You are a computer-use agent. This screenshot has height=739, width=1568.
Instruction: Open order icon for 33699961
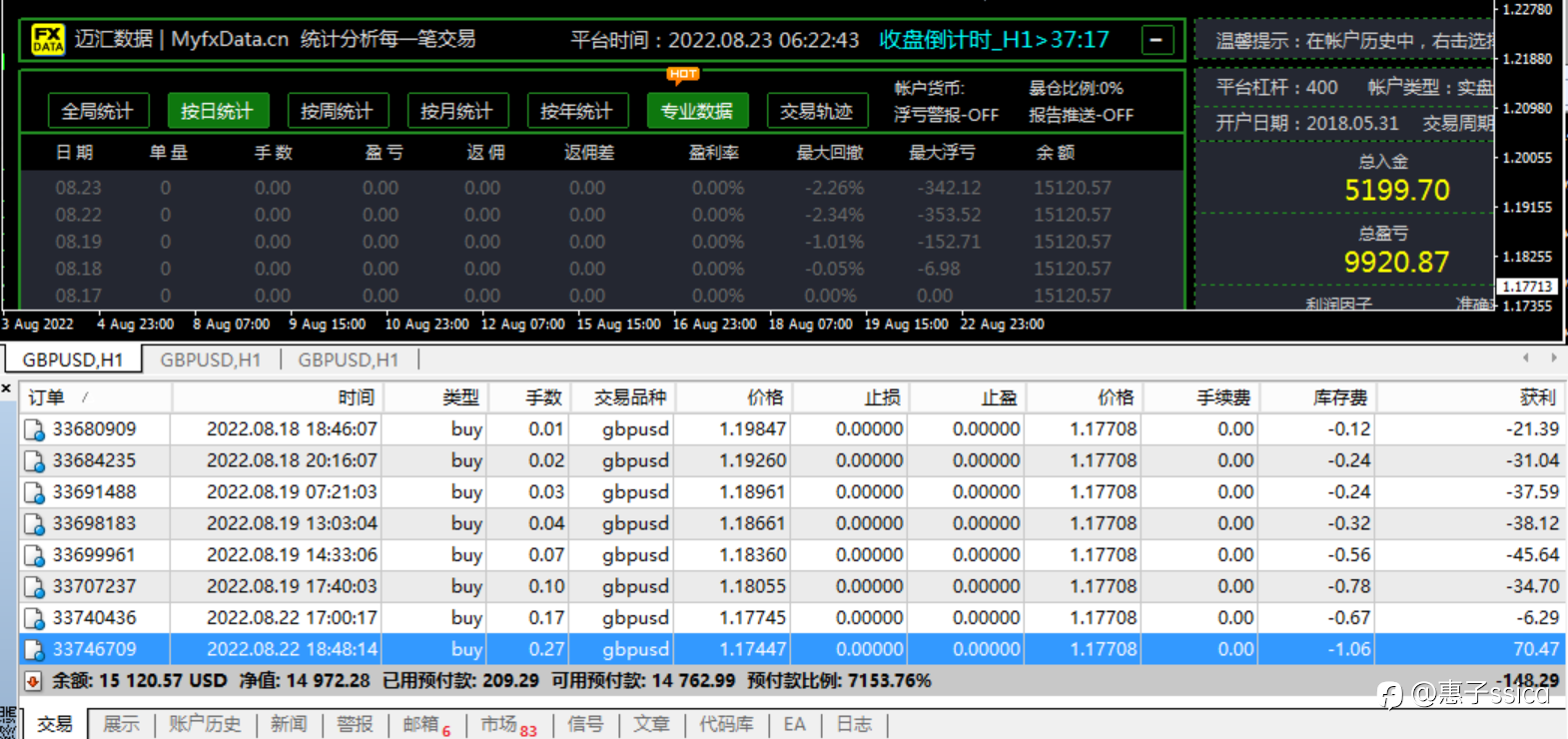(35, 555)
